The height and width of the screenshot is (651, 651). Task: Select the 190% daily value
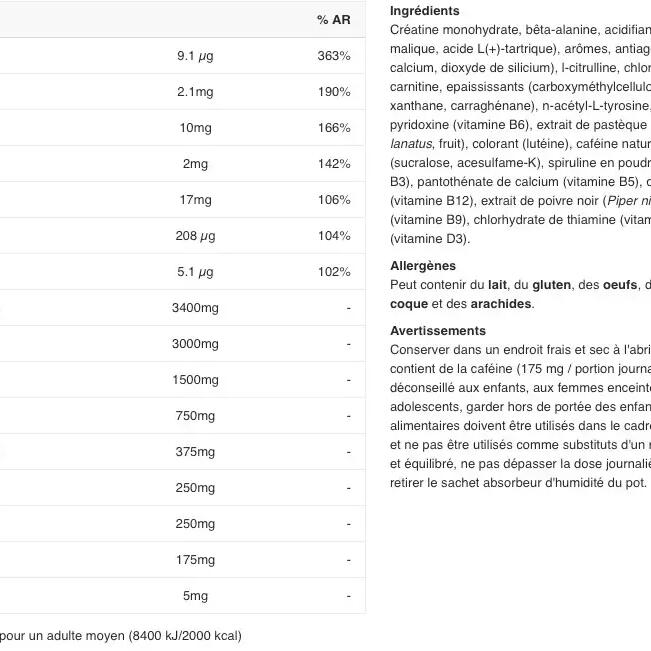coord(334,92)
